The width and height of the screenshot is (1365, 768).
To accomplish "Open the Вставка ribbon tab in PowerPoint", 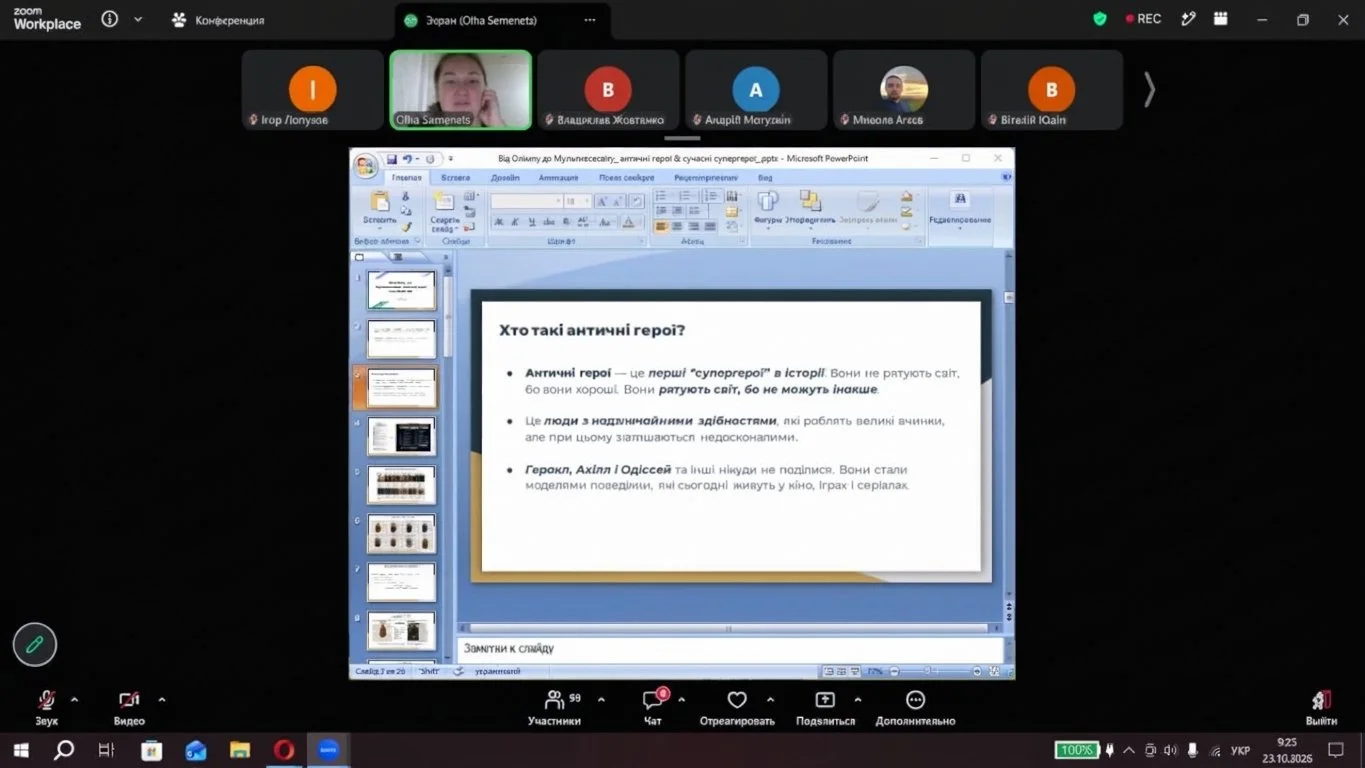I will click(x=455, y=178).
